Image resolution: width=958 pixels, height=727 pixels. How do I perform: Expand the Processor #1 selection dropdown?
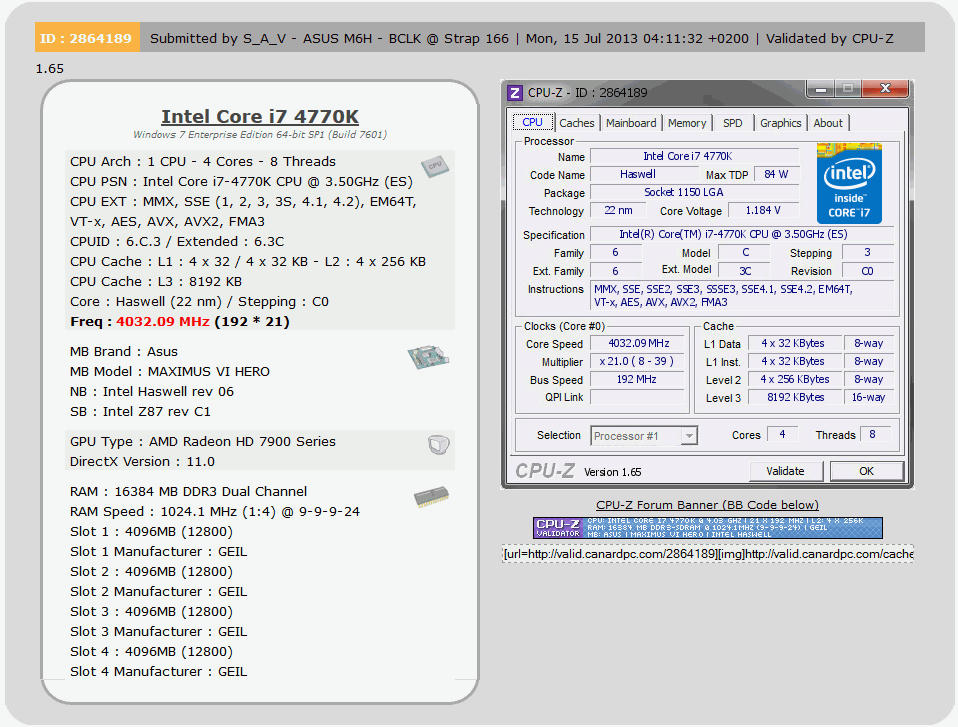point(689,436)
